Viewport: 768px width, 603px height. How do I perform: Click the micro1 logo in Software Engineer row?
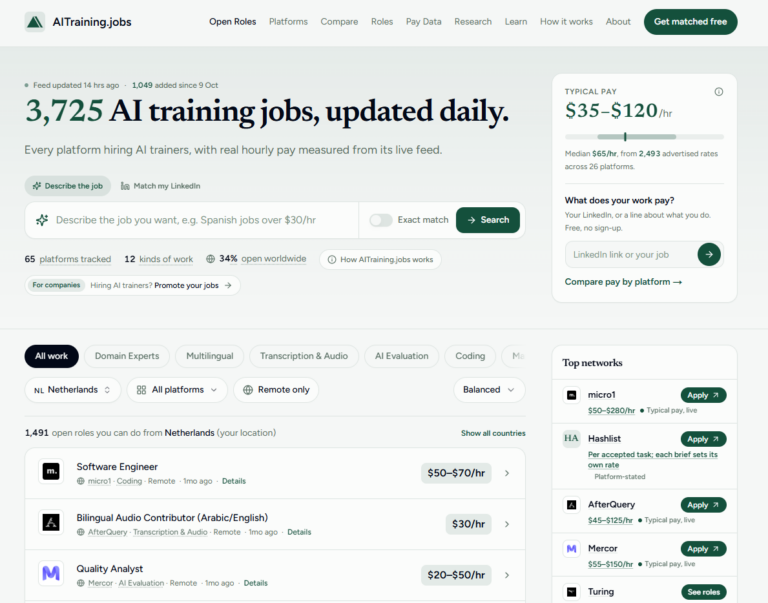[51, 472]
